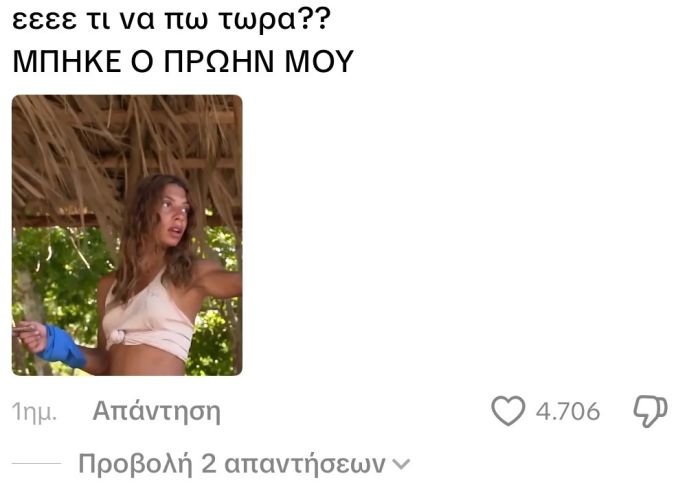Click the word απαντήσεων in the replies link
This screenshot has height=500, width=700.
click(305, 464)
